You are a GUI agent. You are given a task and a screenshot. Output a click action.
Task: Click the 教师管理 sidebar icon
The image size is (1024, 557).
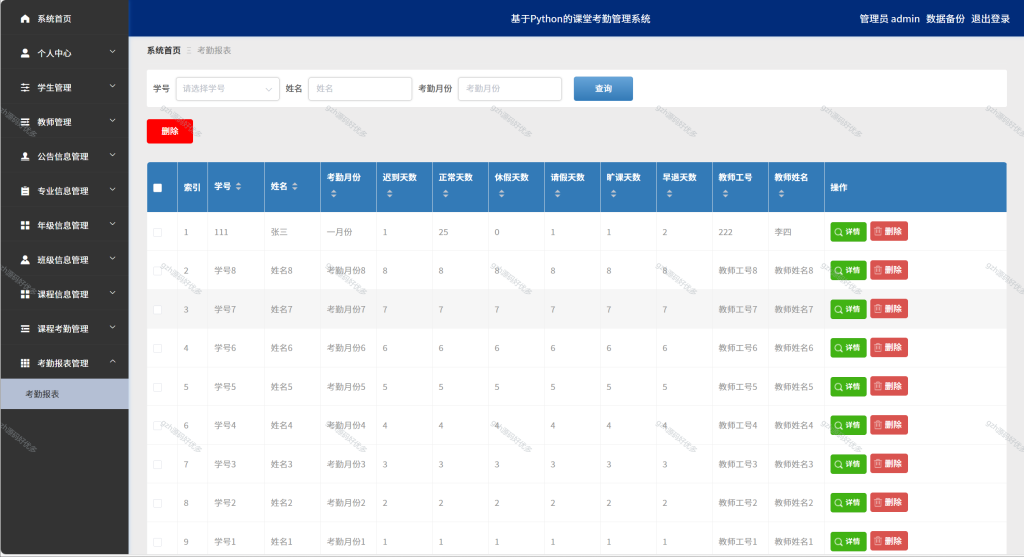tap(25, 122)
